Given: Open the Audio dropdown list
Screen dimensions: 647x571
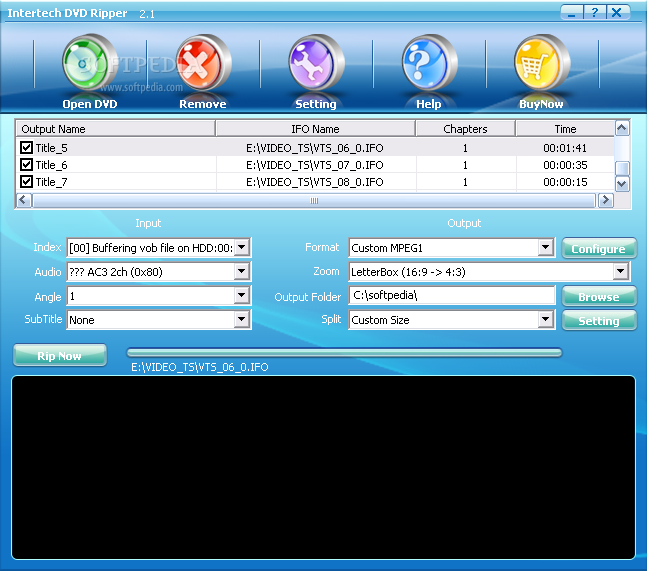Looking at the screenshot, I should tap(242, 271).
